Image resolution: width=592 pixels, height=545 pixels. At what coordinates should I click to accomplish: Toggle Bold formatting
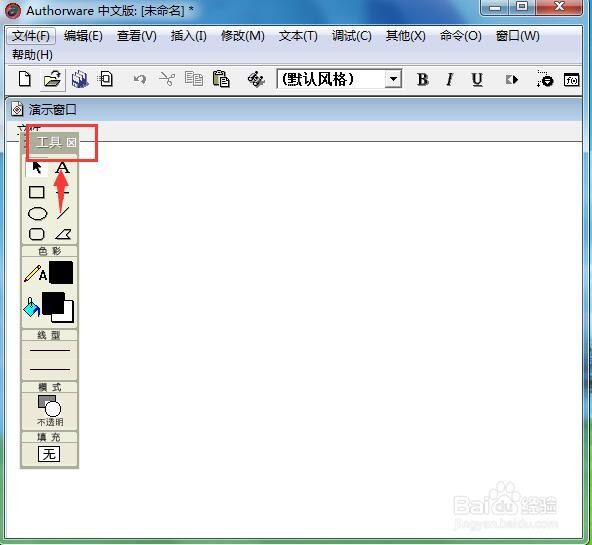click(x=422, y=80)
